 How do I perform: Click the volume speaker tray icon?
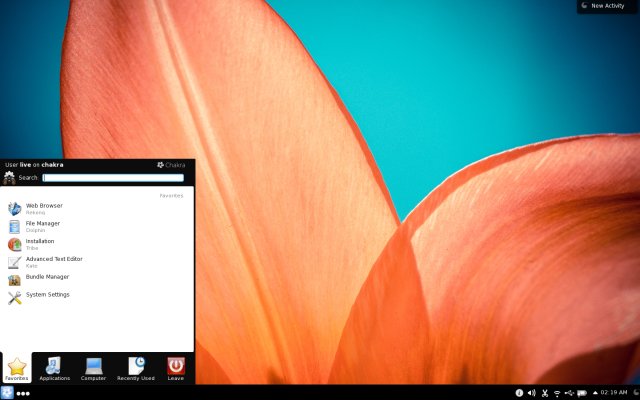pyautogui.click(x=531, y=393)
